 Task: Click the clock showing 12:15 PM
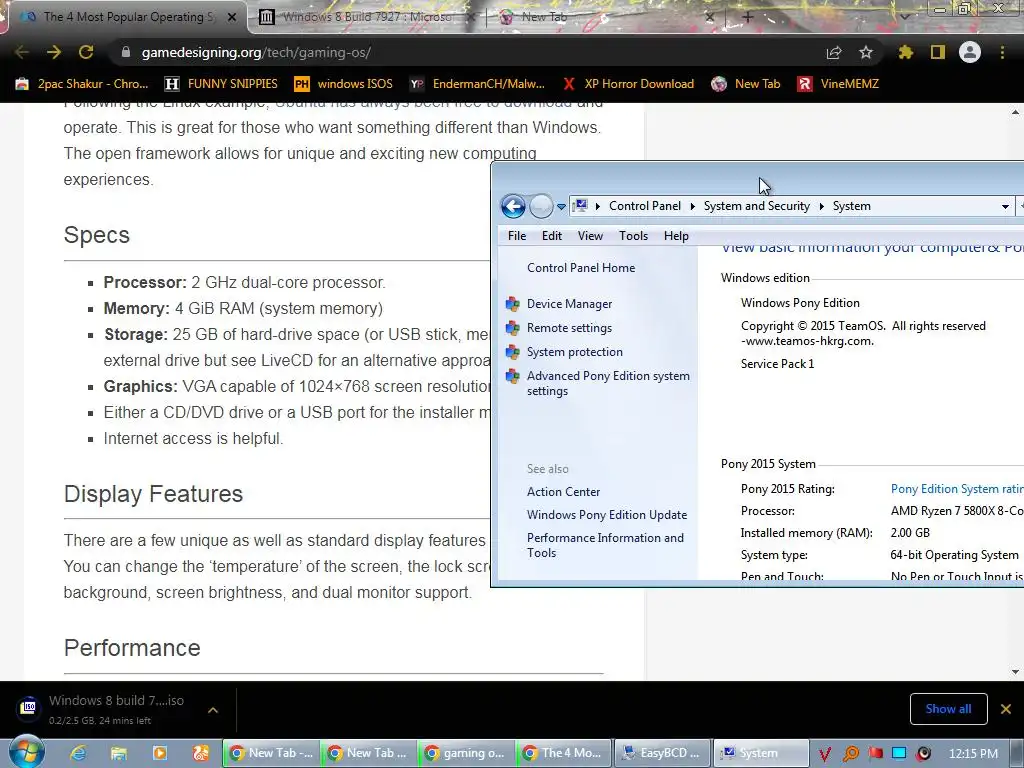click(x=973, y=754)
